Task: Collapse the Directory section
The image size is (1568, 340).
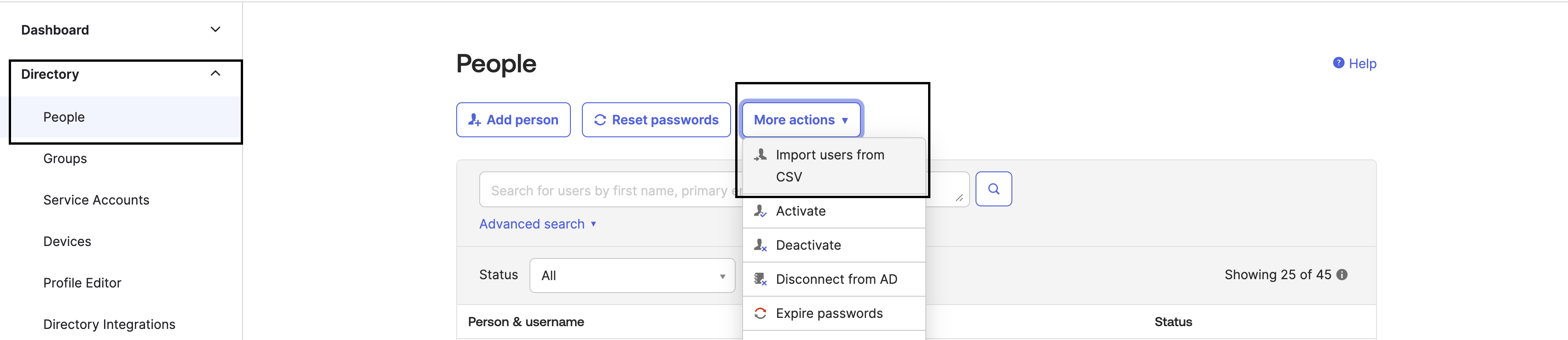Action: 214,73
